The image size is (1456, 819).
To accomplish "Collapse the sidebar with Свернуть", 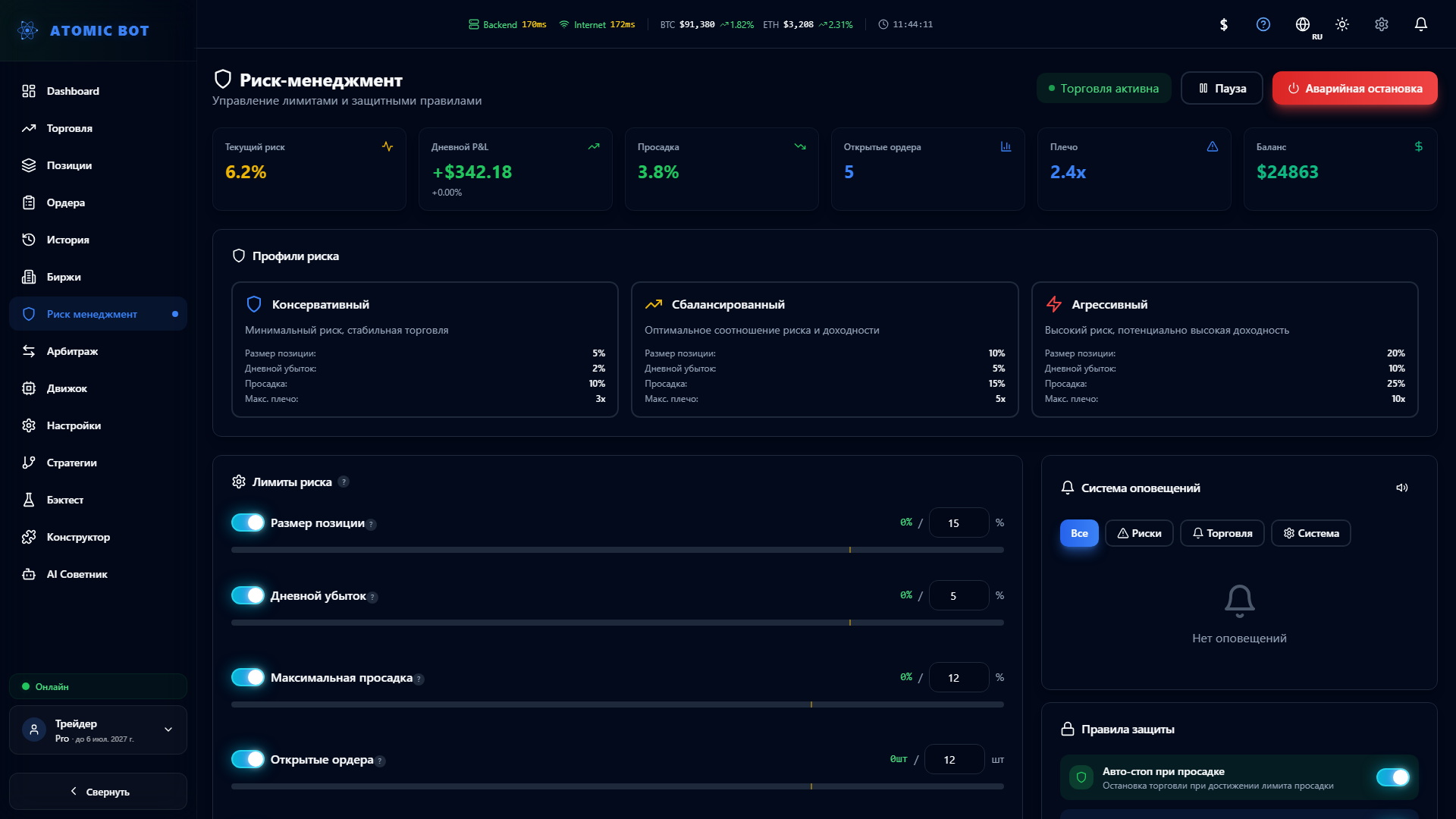I will click(x=99, y=791).
